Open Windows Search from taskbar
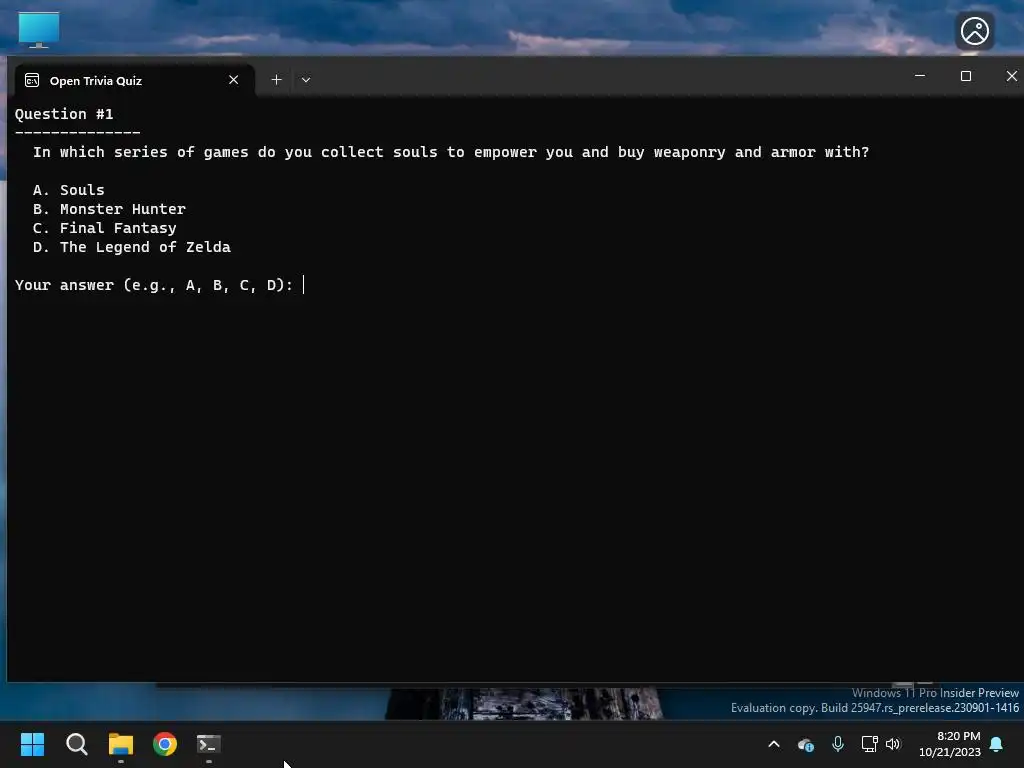Screen dimensions: 1024x768 tap(76, 744)
